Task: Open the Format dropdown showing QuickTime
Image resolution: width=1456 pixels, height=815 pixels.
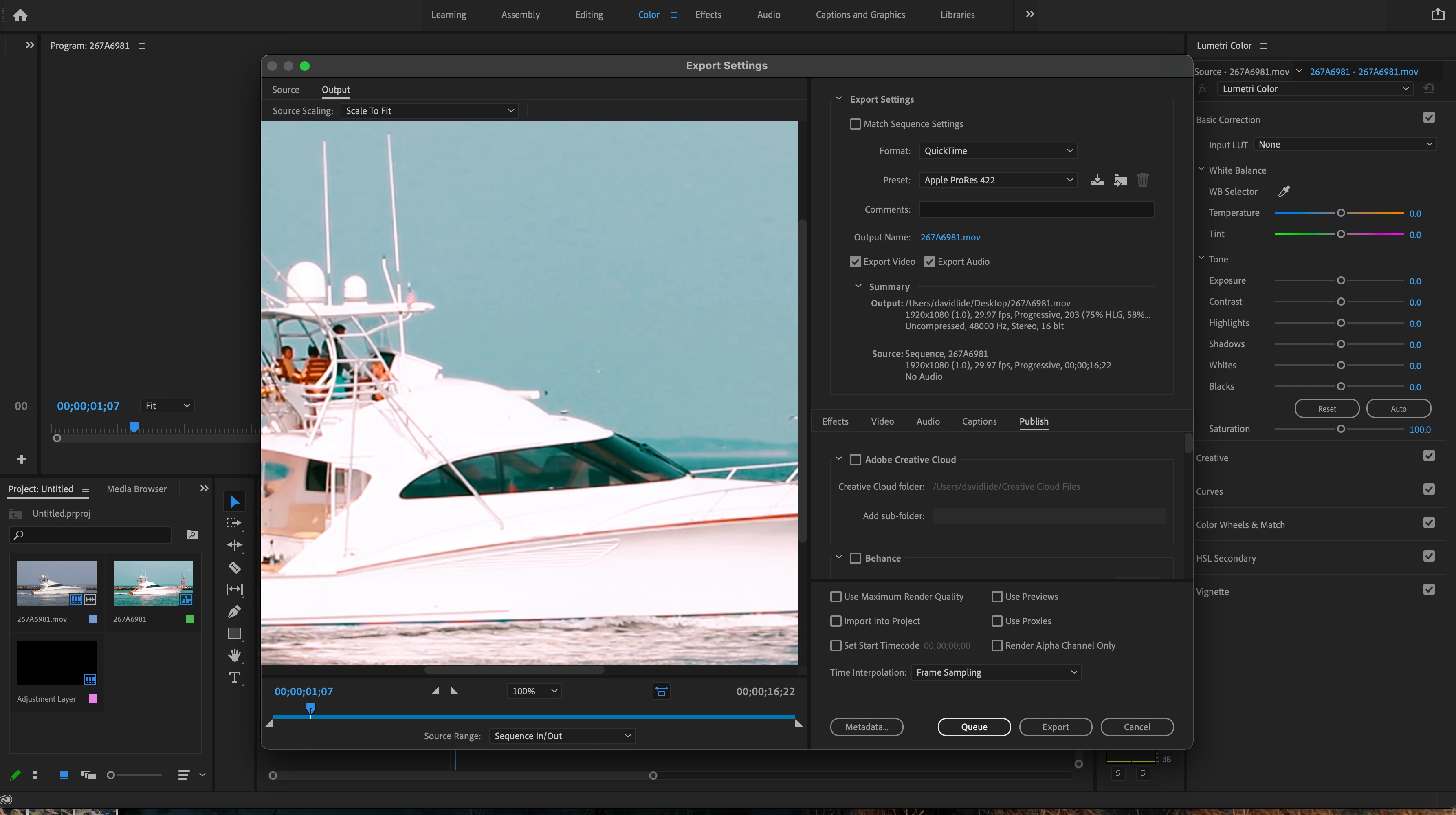Action: point(998,151)
